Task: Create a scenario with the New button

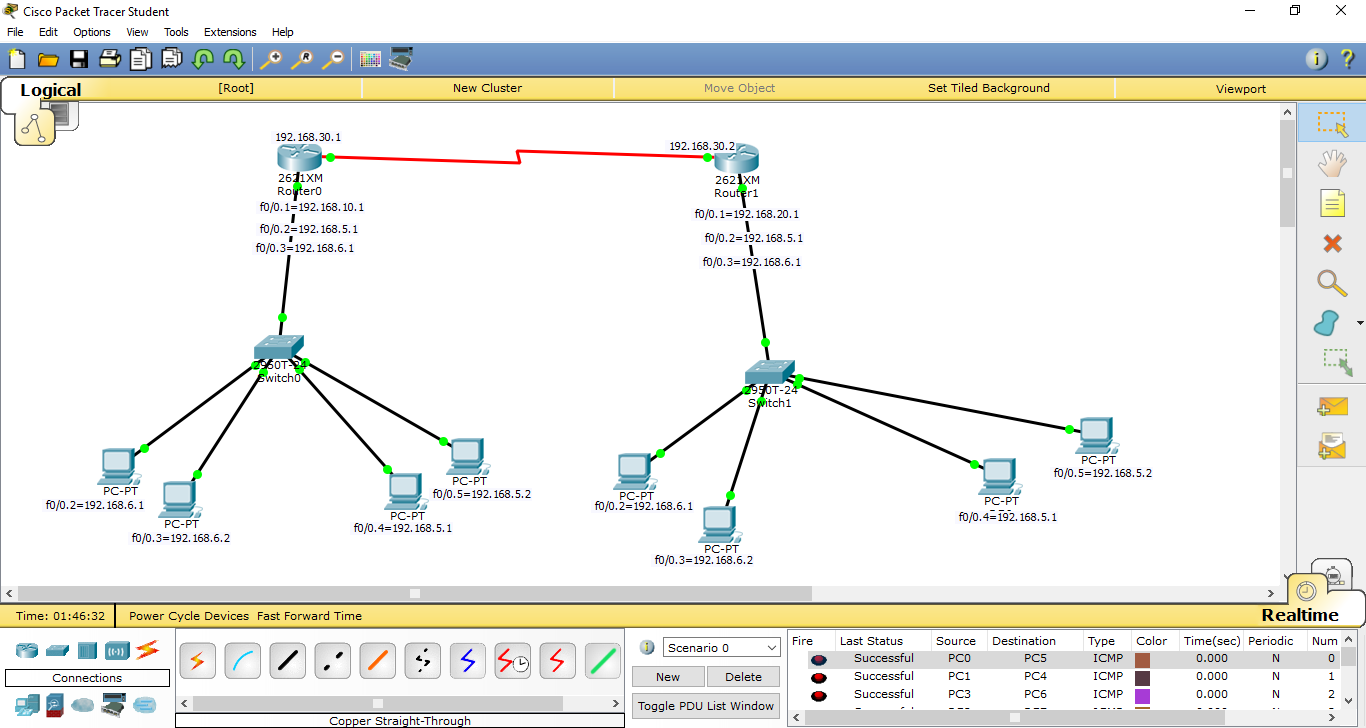Action: (667, 676)
